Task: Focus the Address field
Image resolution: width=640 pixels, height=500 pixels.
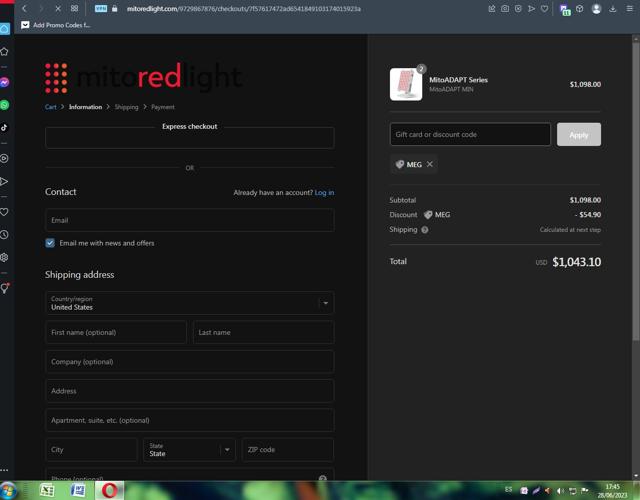Action: 190,391
